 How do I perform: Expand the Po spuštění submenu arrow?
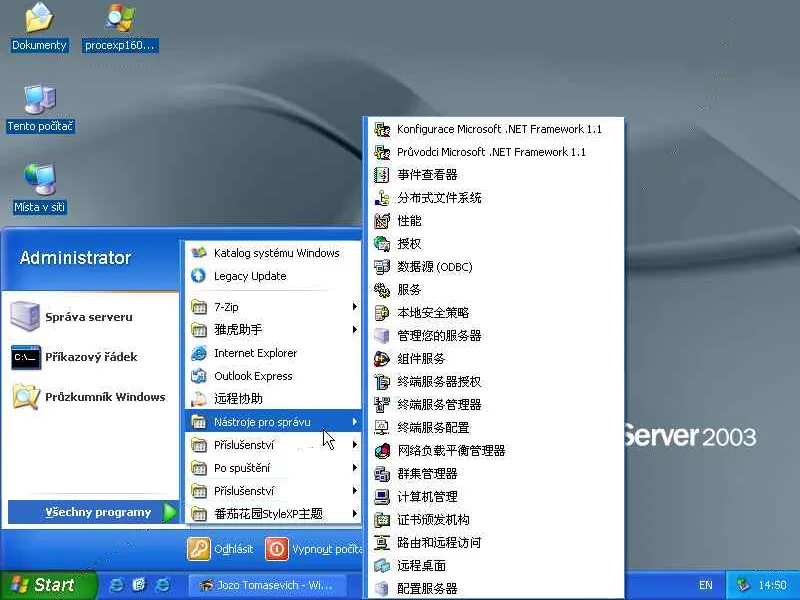pos(355,468)
